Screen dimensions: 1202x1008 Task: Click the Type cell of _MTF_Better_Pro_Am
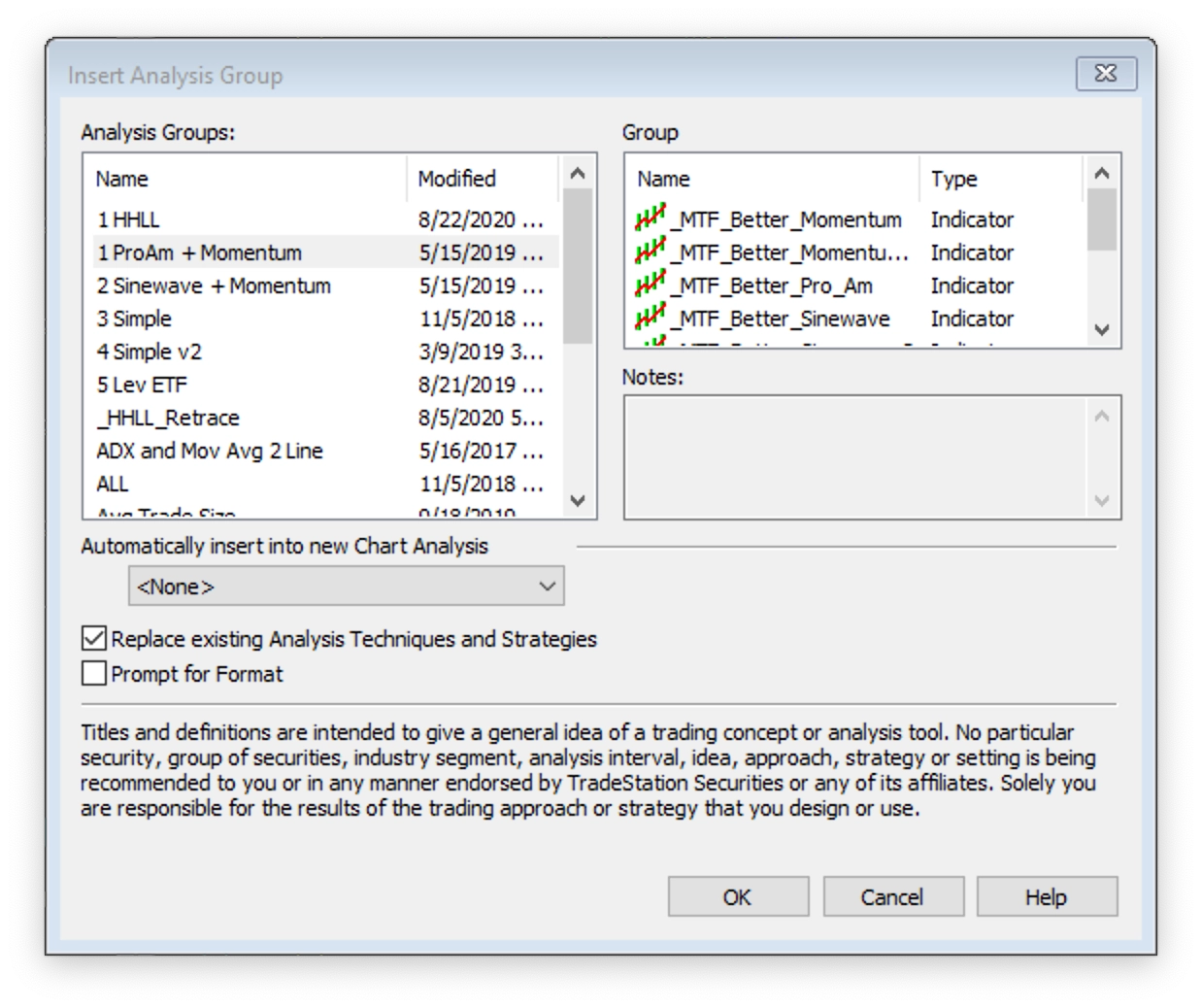click(972, 286)
